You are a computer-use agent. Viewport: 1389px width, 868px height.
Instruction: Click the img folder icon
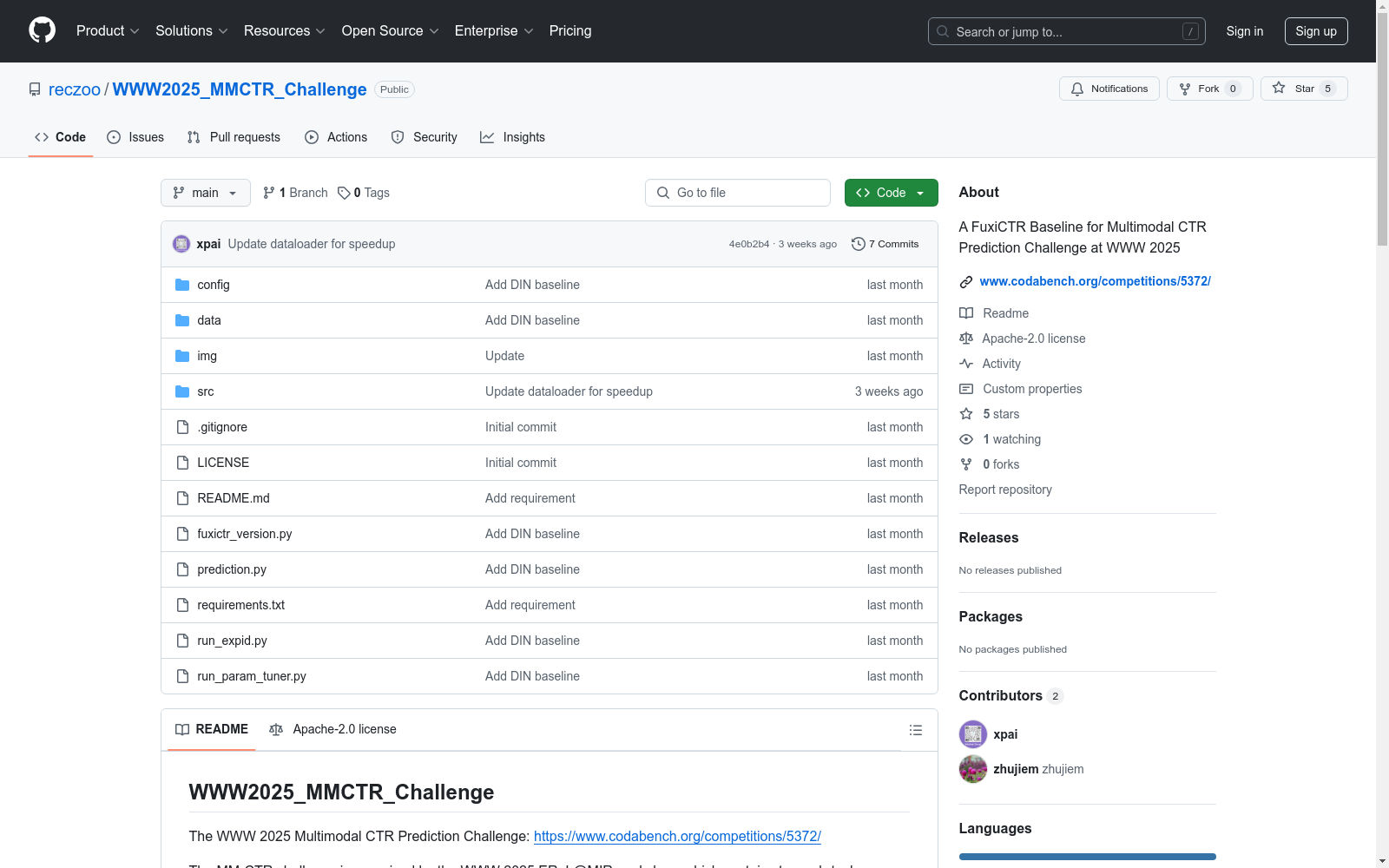[182, 356]
